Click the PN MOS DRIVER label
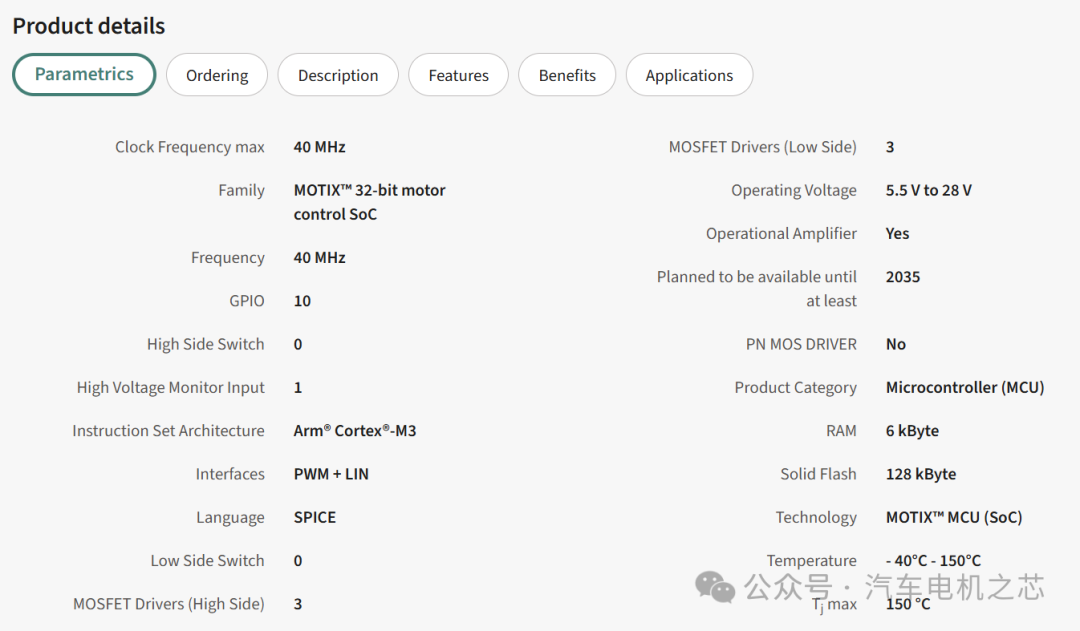The width and height of the screenshot is (1080, 631). (x=801, y=344)
